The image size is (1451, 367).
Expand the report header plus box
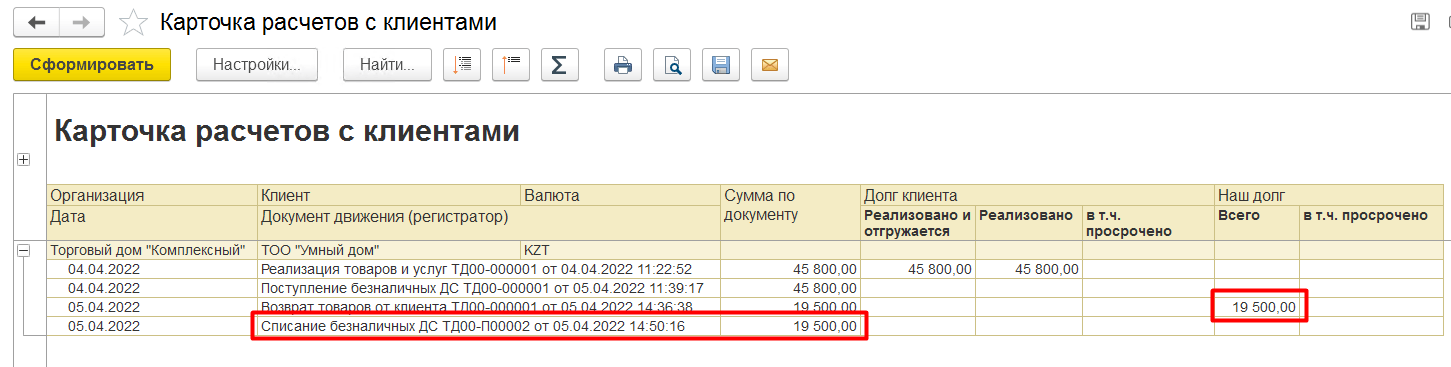click(24, 160)
